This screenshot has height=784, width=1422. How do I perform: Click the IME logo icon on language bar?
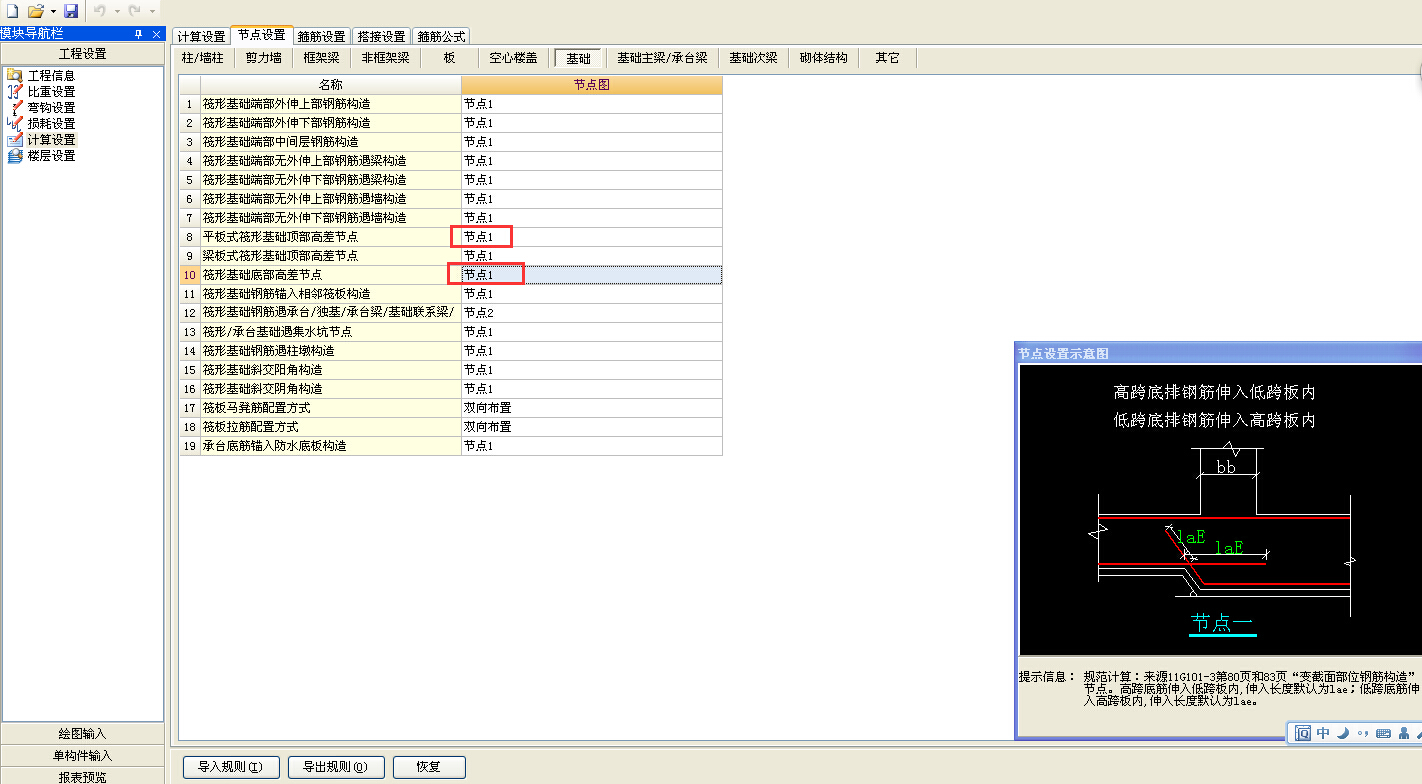[x=1303, y=733]
